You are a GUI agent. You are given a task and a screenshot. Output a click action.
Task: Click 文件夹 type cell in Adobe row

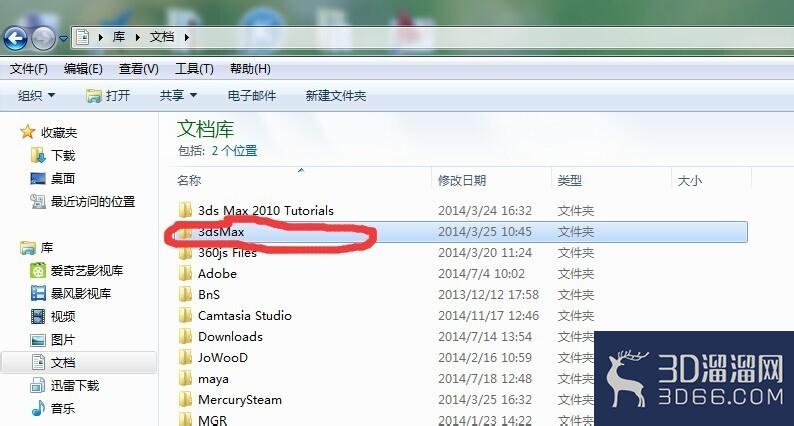(576, 274)
